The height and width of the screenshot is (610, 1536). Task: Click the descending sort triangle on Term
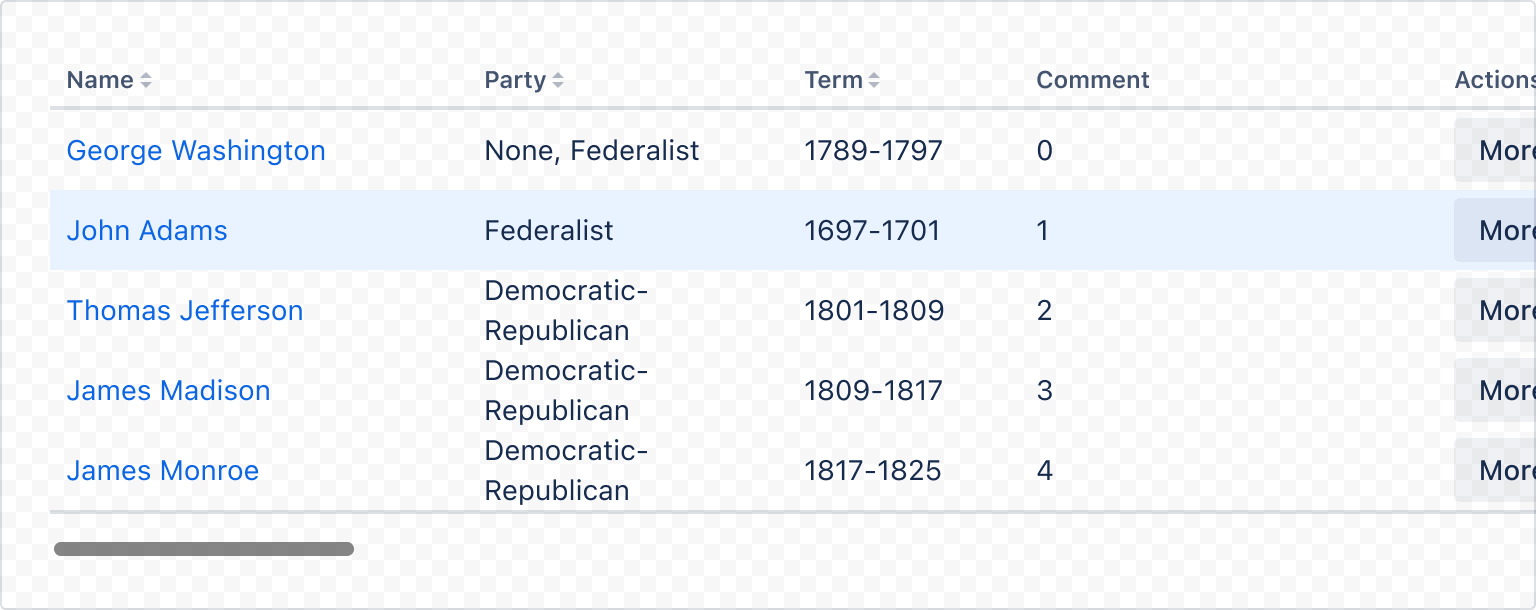(x=875, y=85)
